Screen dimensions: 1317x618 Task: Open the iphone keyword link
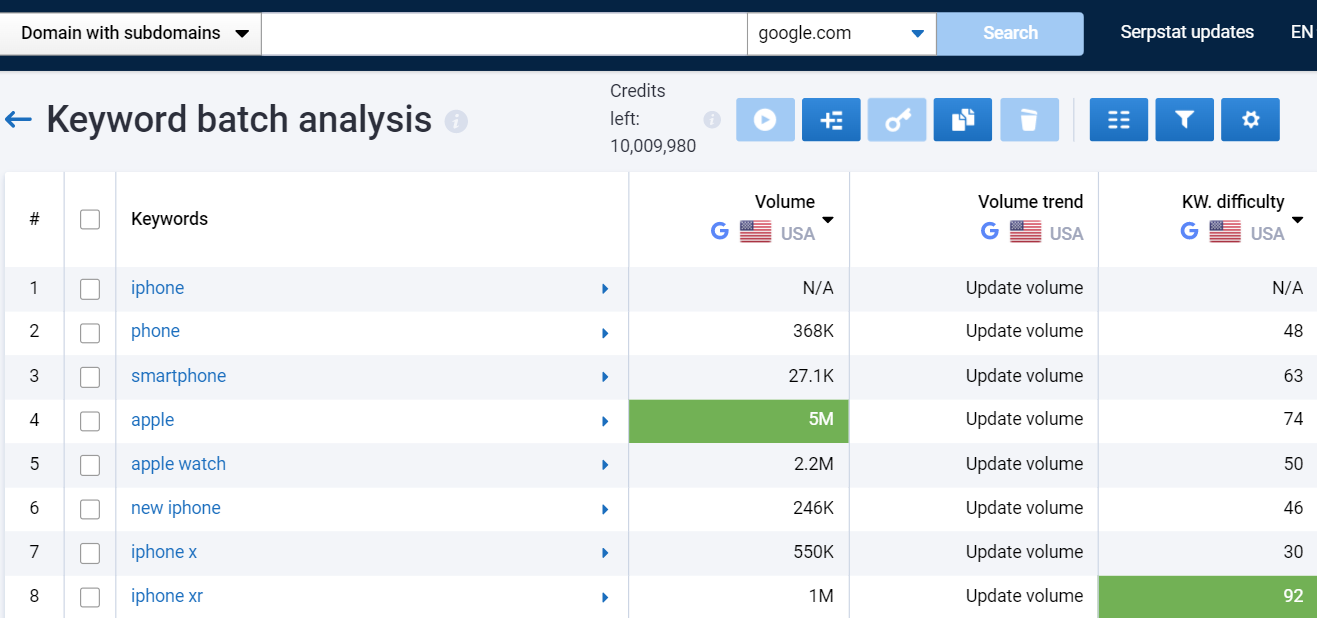[158, 288]
